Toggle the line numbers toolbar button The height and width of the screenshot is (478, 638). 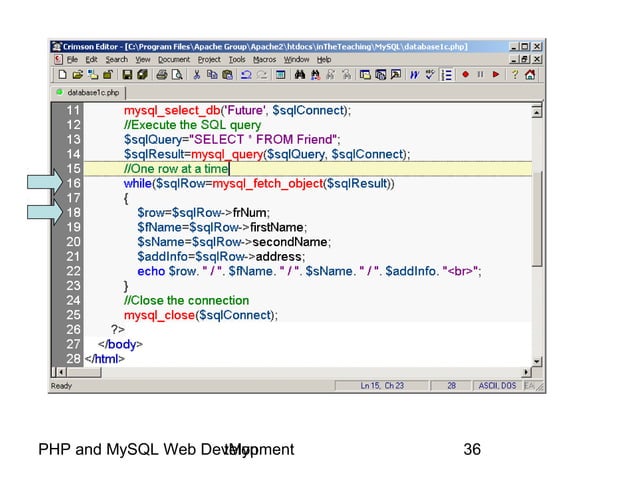[448, 74]
